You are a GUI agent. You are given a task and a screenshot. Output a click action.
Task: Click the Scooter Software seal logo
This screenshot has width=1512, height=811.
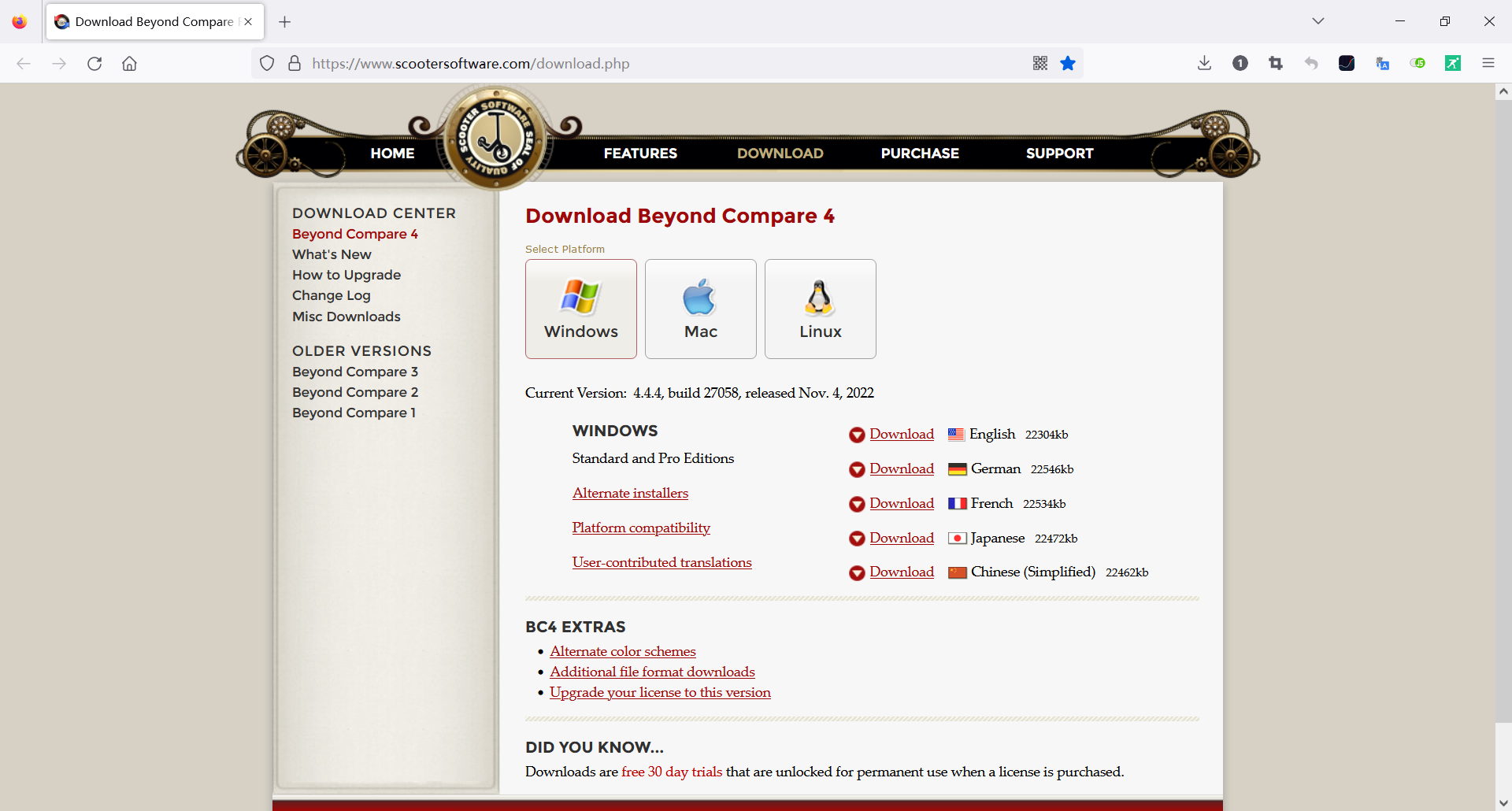496,138
